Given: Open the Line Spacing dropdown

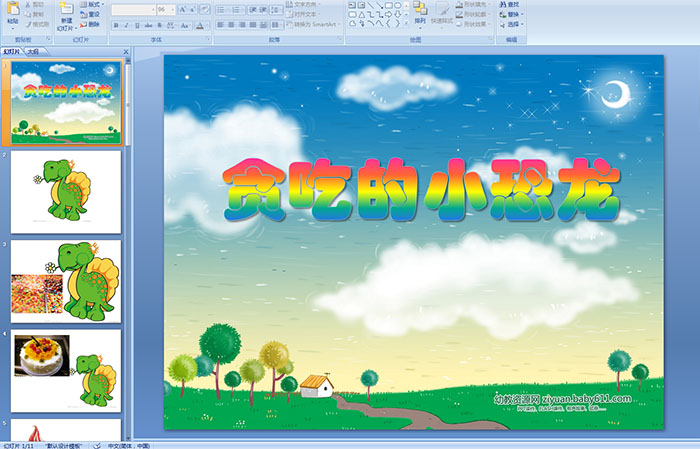Looking at the screenshot, I should [276, 9].
